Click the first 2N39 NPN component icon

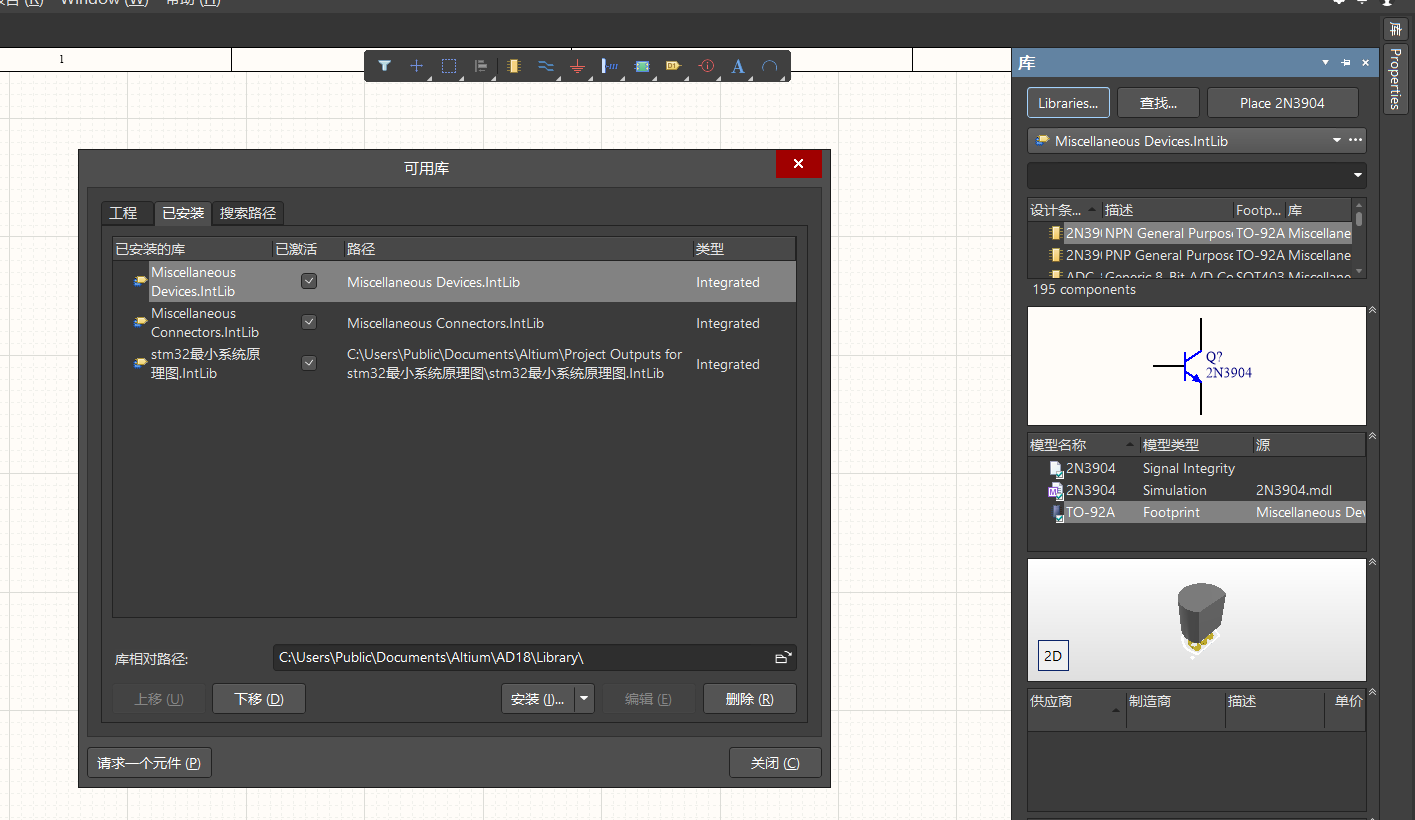pos(1055,233)
